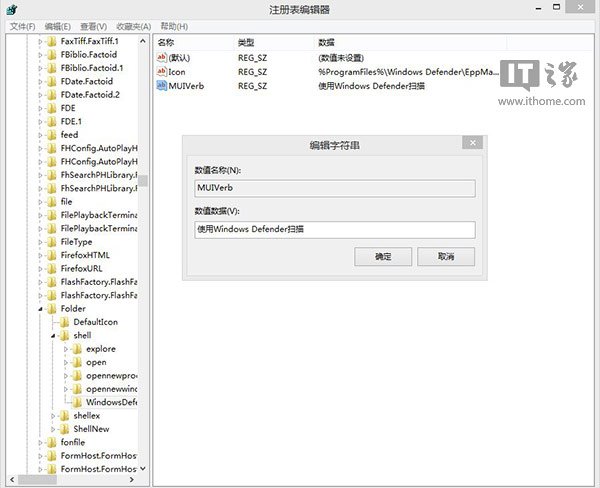Image resolution: width=600 pixels, height=488 pixels.
Task: Click the feed key folder icon
Action: pyautogui.click(x=51, y=134)
